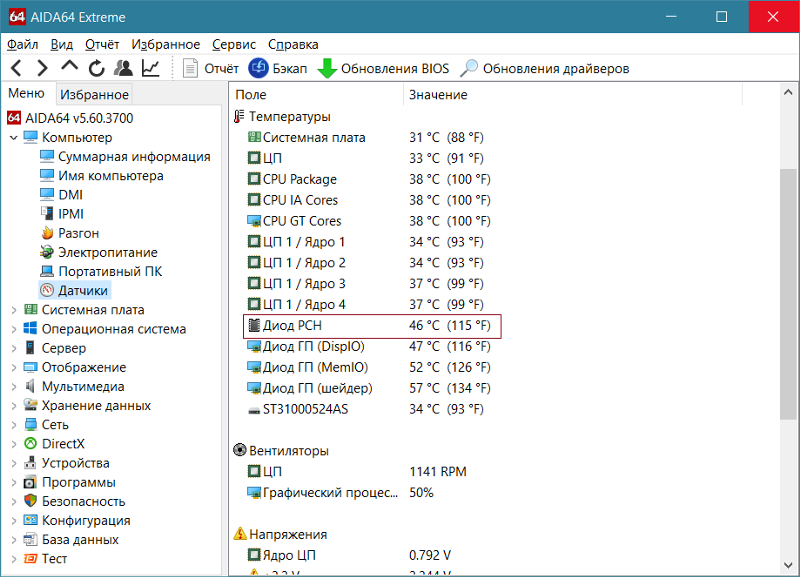The width and height of the screenshot is (800, 577).
Task: Click the Конфигурация tree icon
Action: coord(31,520)
